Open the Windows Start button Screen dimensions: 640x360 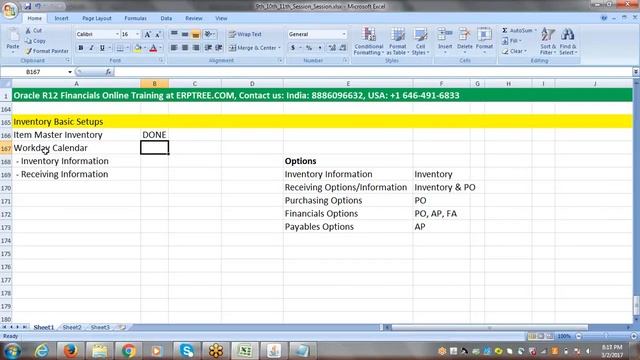[11, 351]
